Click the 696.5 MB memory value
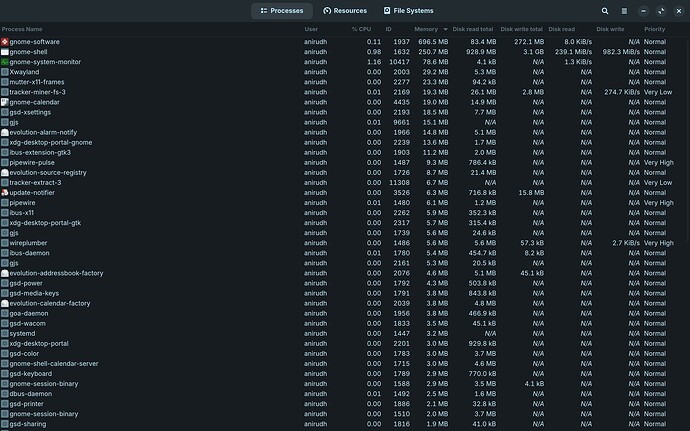 433,42
